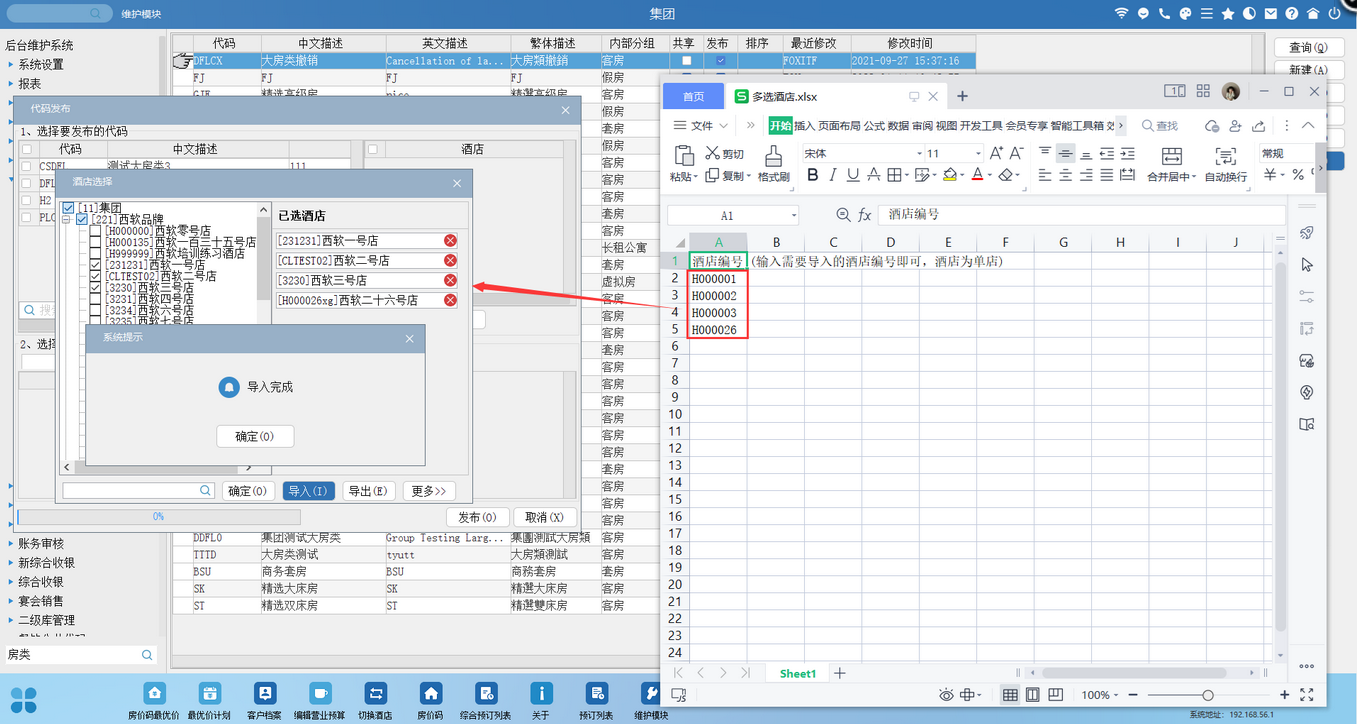
Task: Toggle the [221]西软品牌 checkbox
Action: [x=82, y=219]
